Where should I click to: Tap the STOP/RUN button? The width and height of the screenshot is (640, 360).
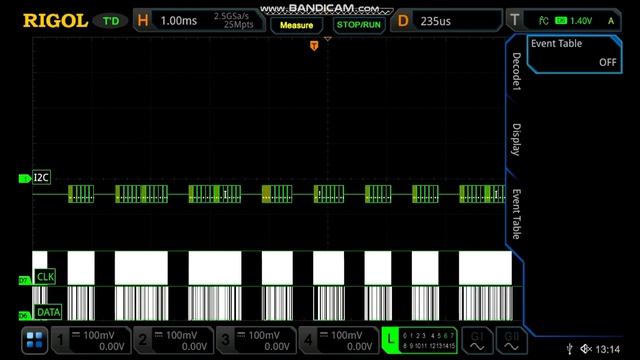[359, 25]
